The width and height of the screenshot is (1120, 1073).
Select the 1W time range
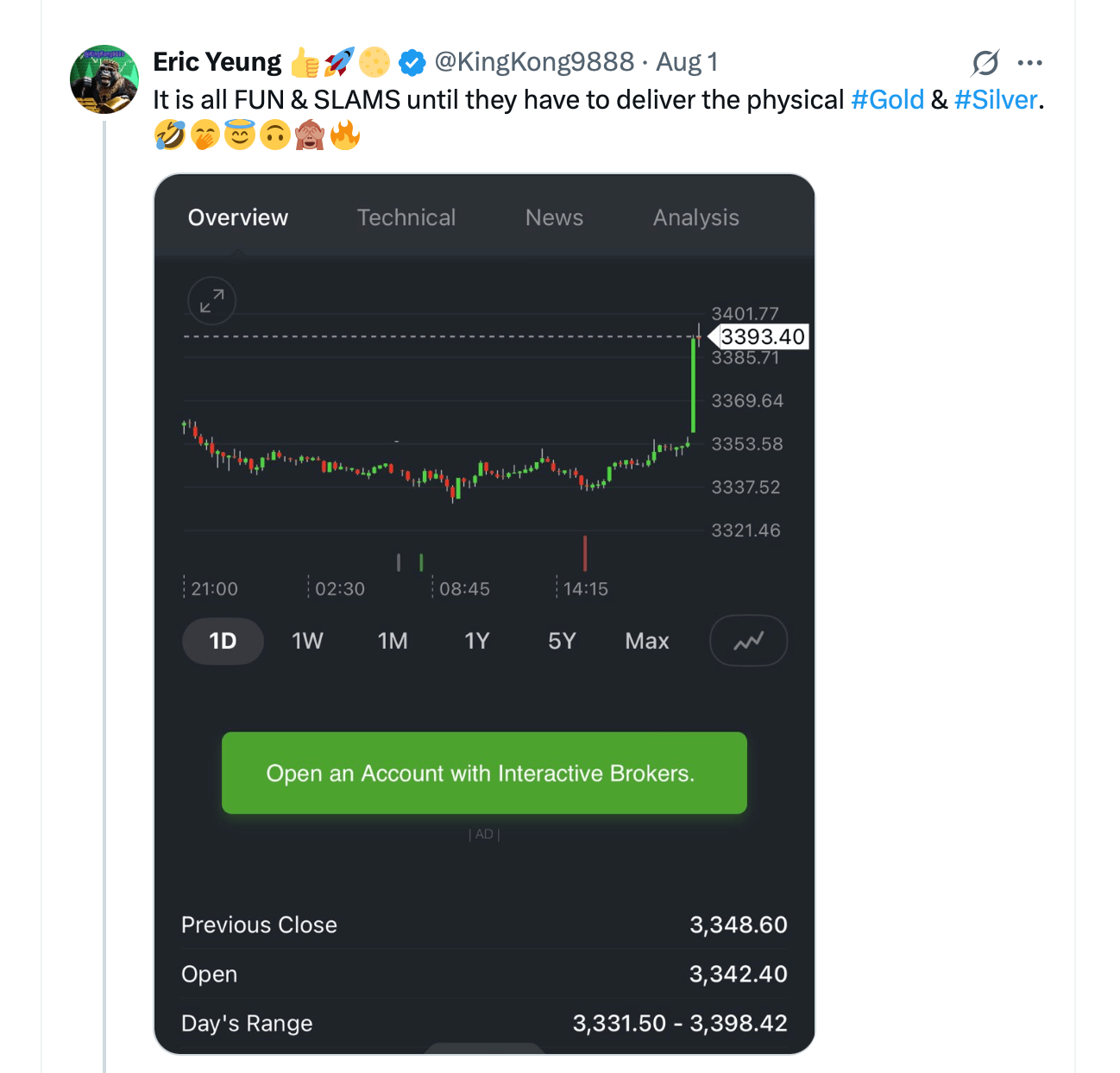pyautogui.click(x=307, y=641)
